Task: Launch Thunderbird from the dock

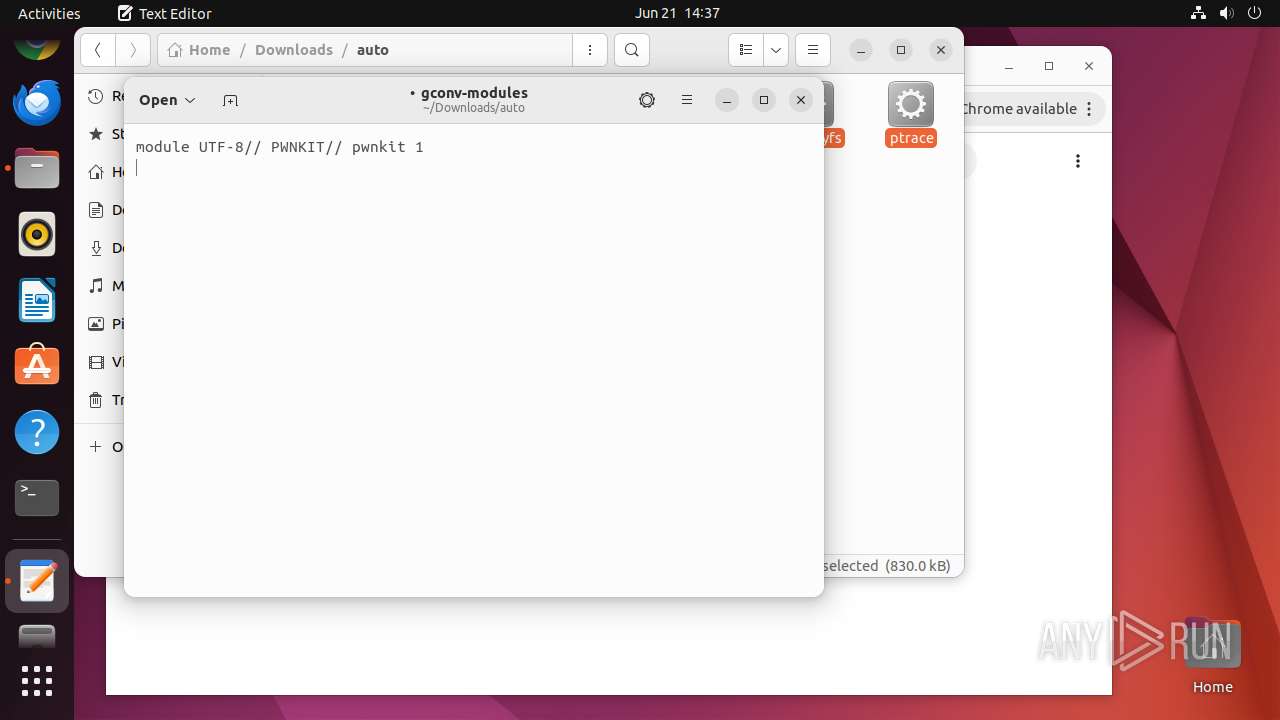Action: (37, 102)
